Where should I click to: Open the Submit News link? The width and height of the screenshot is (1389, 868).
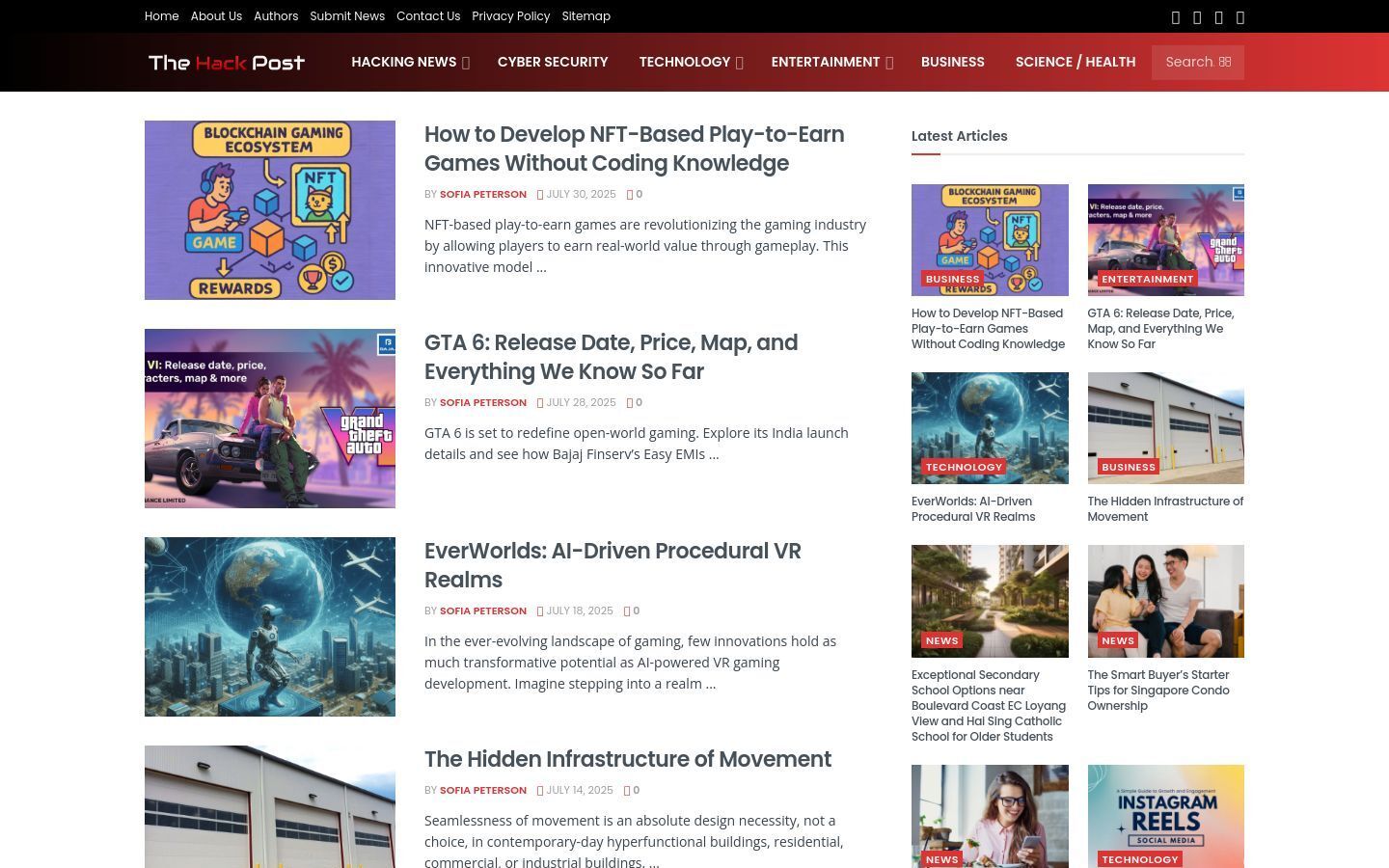(347, 16)
